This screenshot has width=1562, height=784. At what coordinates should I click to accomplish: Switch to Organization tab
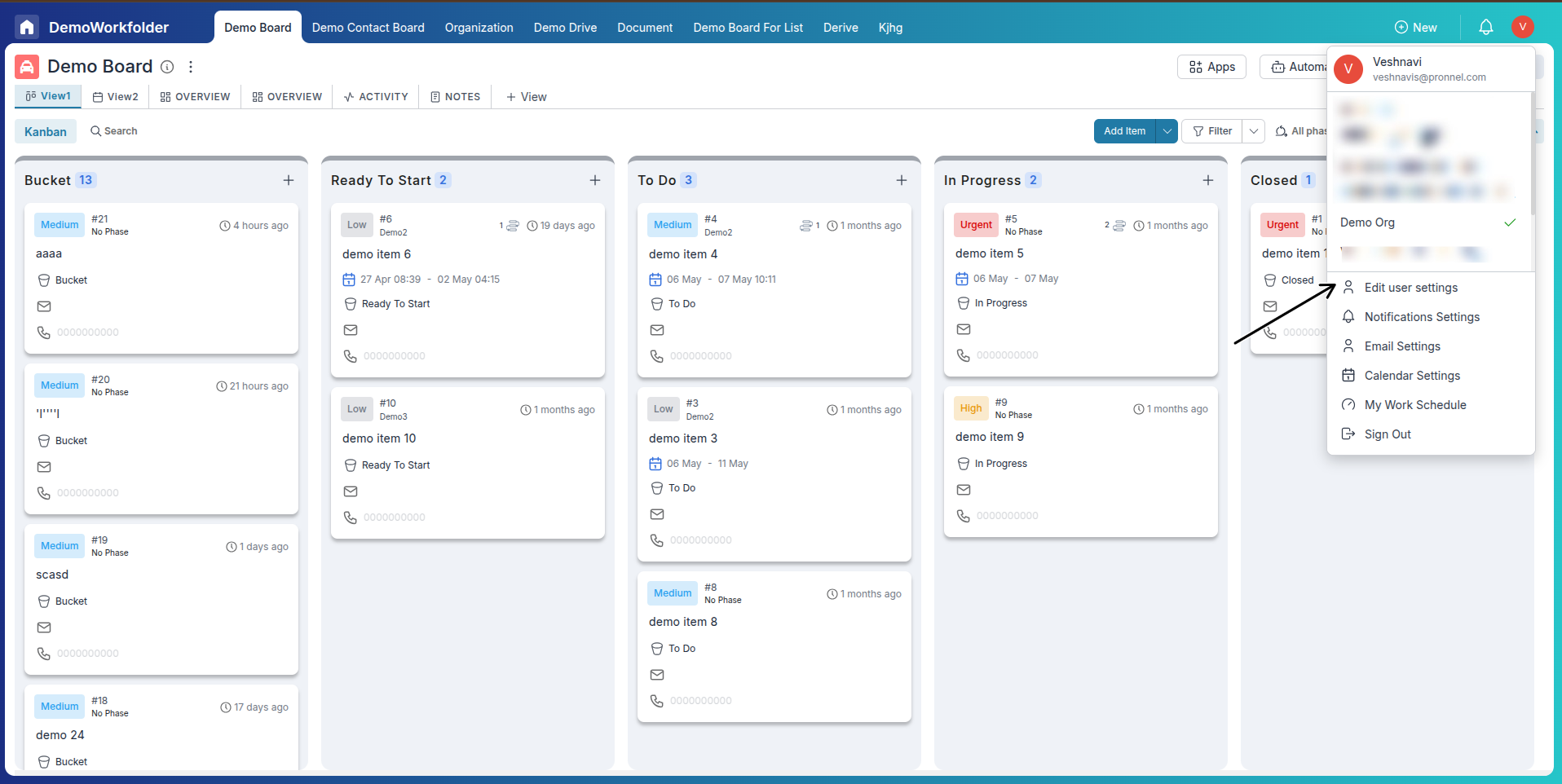479,28
